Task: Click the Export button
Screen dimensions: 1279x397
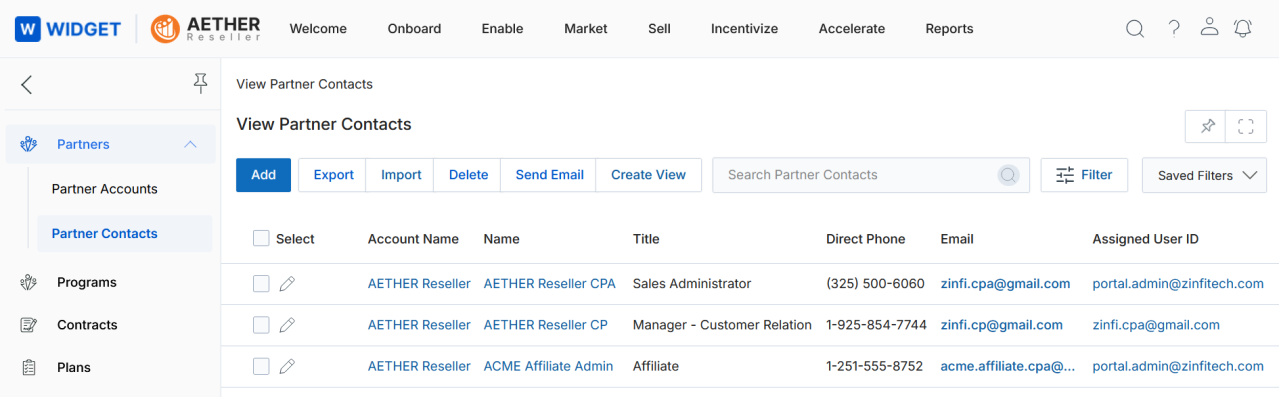Action: coord(333,175)
